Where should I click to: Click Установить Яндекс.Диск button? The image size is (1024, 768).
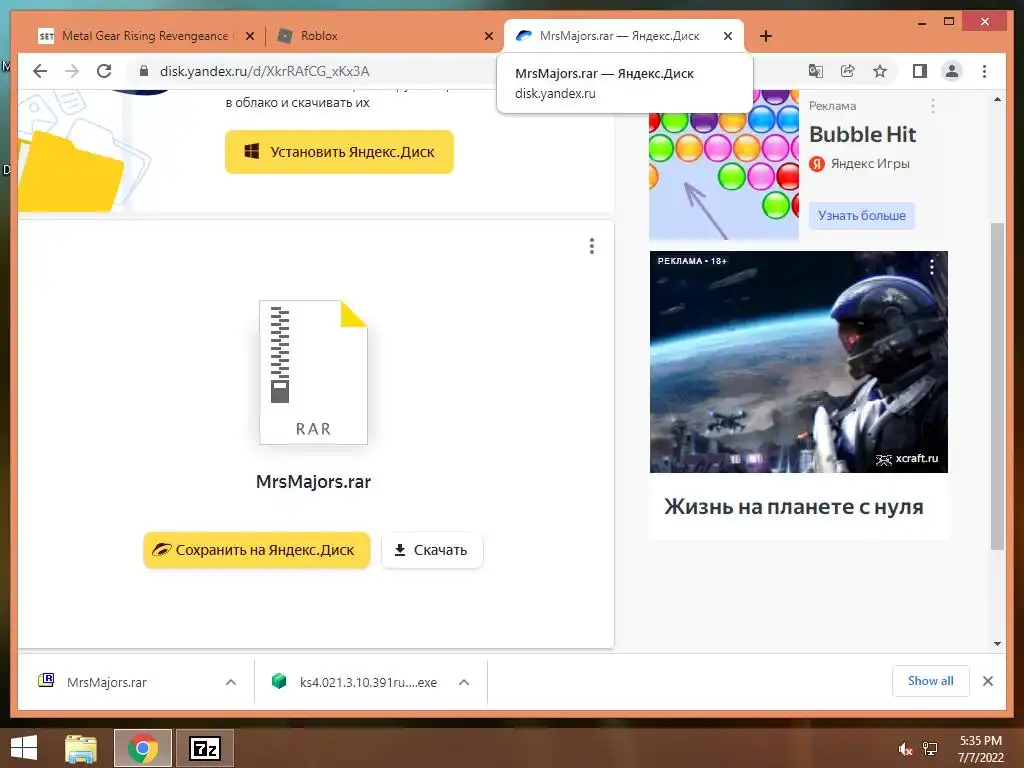click(339, 152)
